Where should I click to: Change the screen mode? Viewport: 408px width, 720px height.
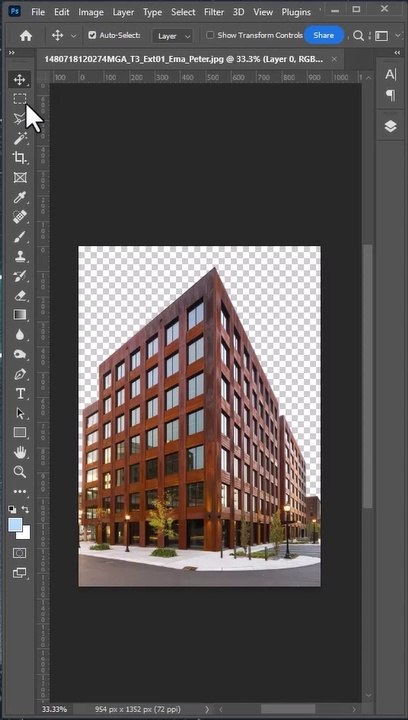pyautogui.click(x=19, y=573)
